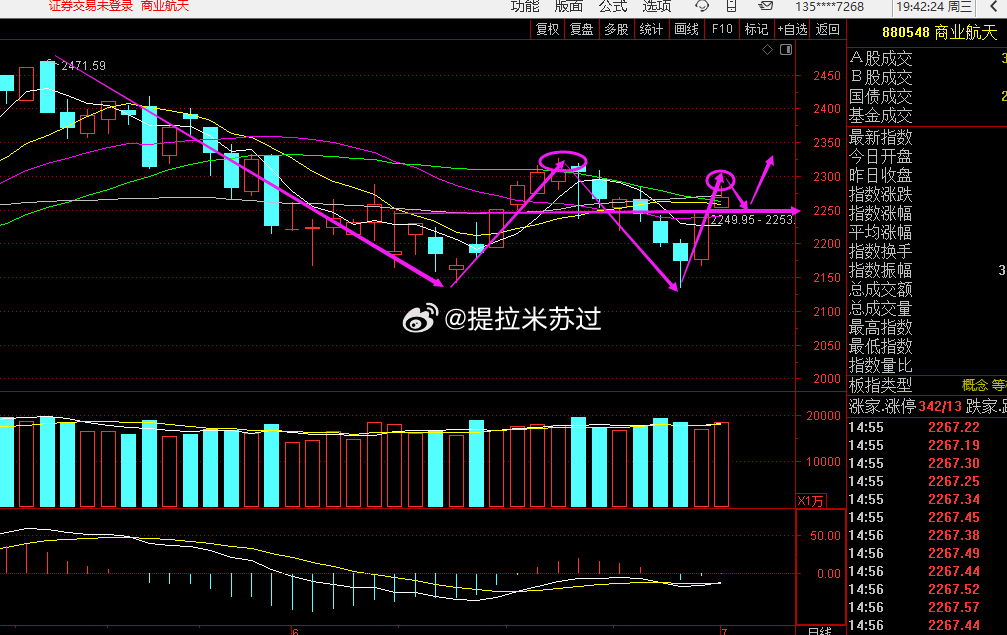The width and height of the screenshot is (1007, 635).
Task: Click the 返回 button
Action: (x=827, y=30)
